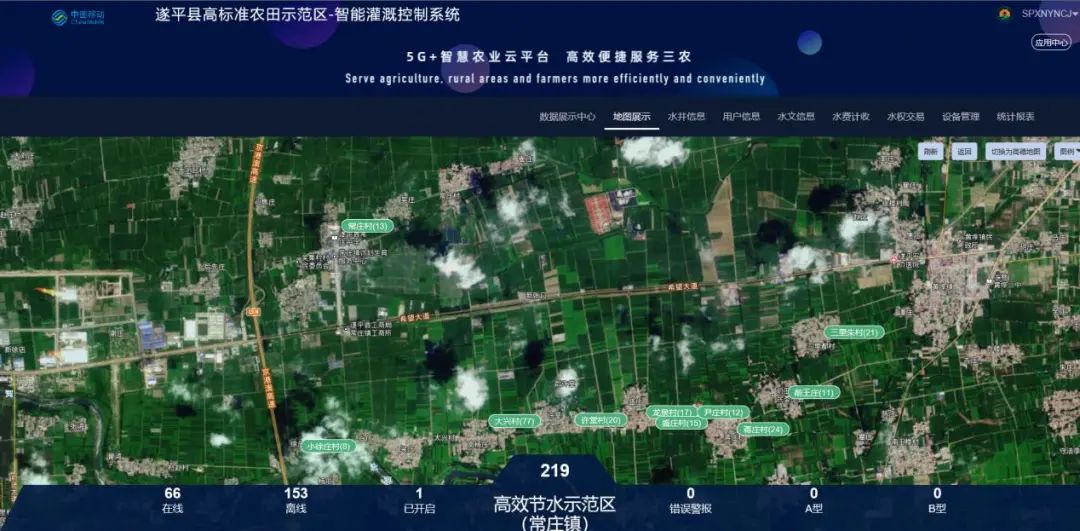This screenshot has height=531, width=1080.
Task: Go to the 水费计收 tab
Action: (x=850, y=116)
